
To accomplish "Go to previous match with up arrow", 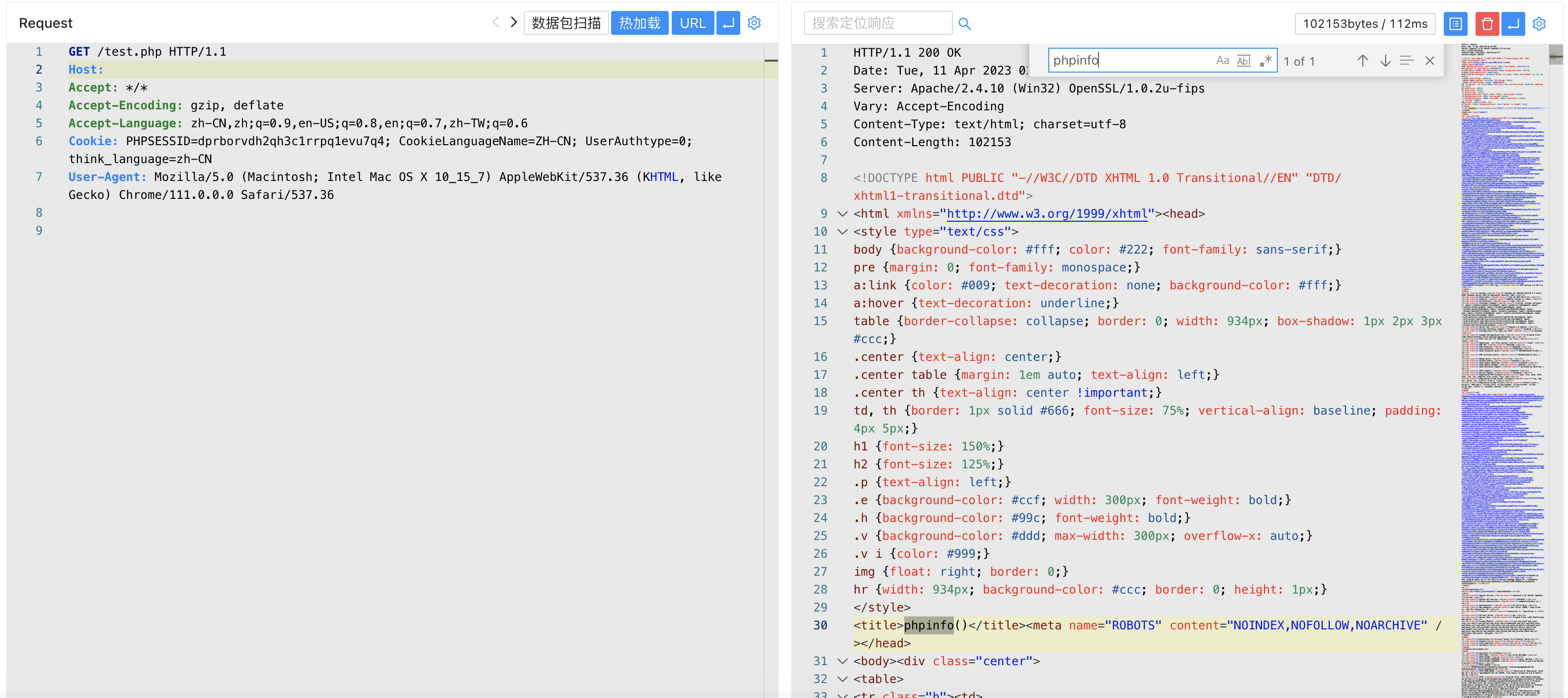I will pos(1362,61).
